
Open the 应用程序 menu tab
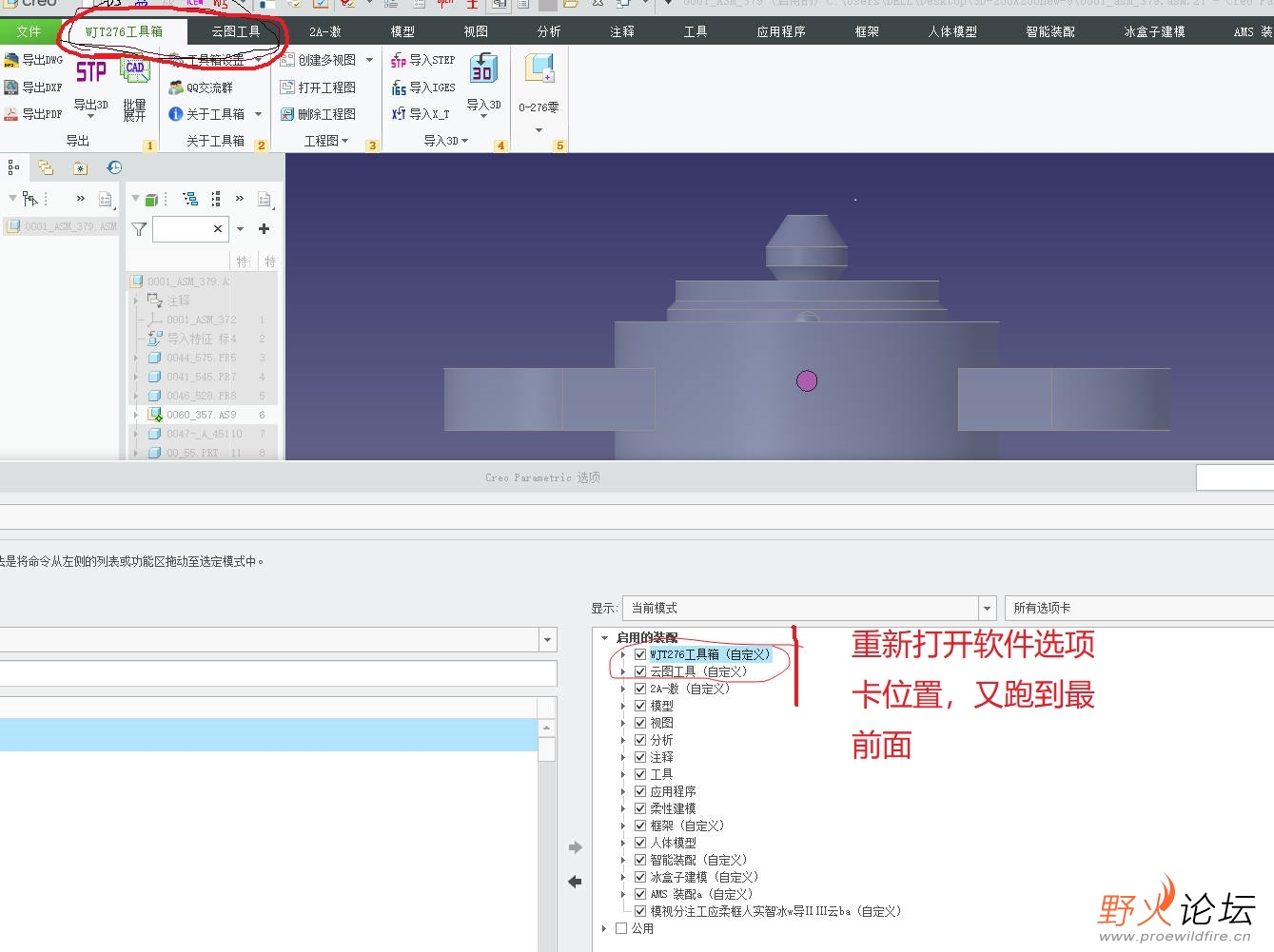781,29
